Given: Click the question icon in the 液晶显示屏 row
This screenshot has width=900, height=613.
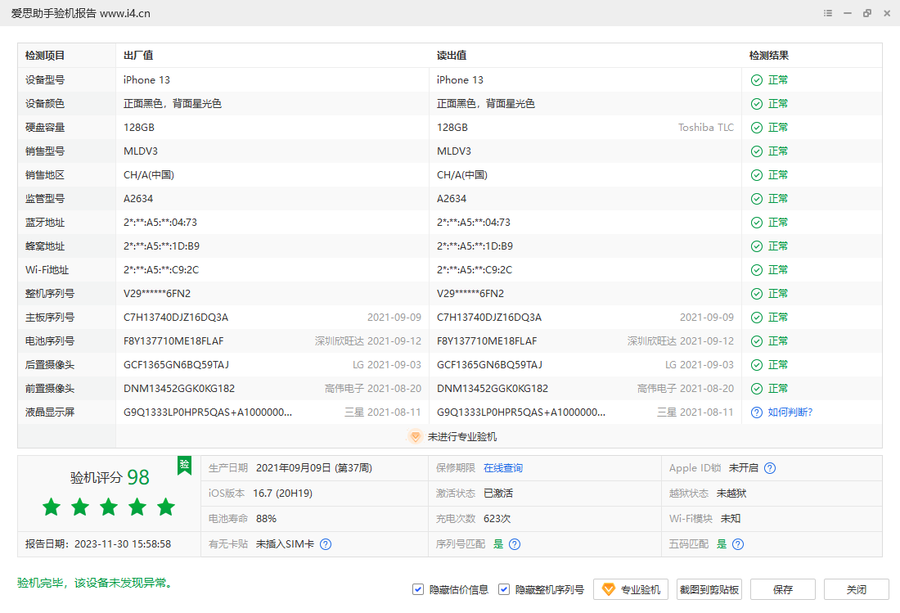Looking at the screenshot, I should 757,412.
